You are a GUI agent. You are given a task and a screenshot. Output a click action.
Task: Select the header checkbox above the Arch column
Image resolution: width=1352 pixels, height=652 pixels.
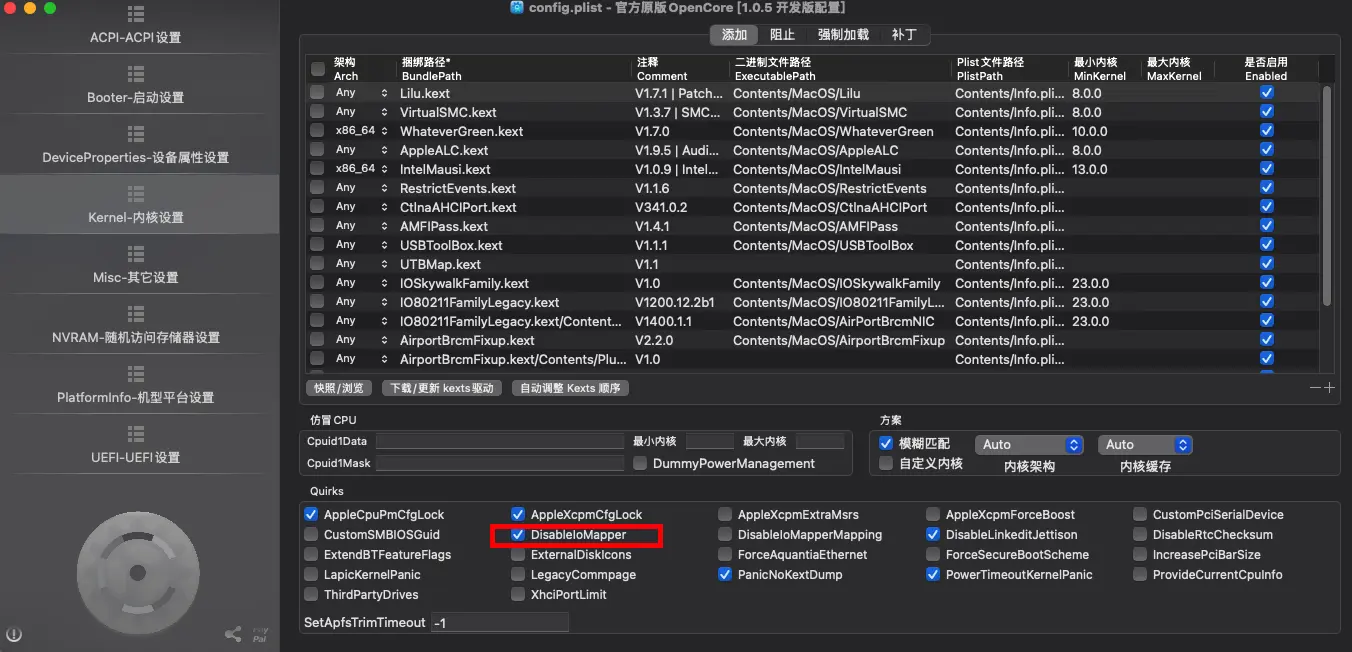pyautogui.click(x=317, y=69)
